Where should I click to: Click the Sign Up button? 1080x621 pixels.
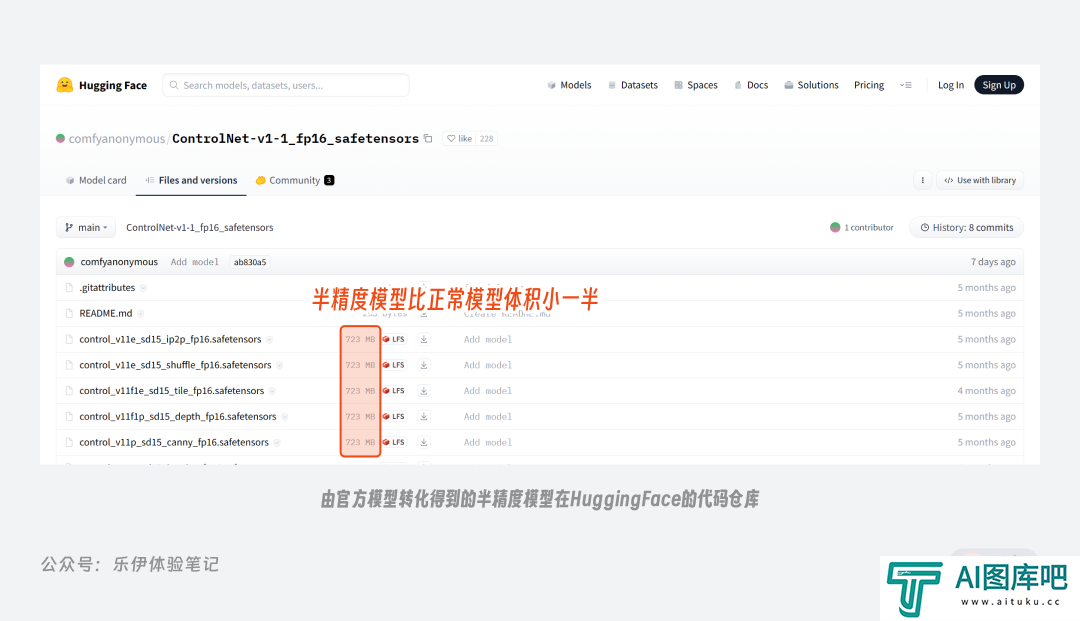point(999,85)
